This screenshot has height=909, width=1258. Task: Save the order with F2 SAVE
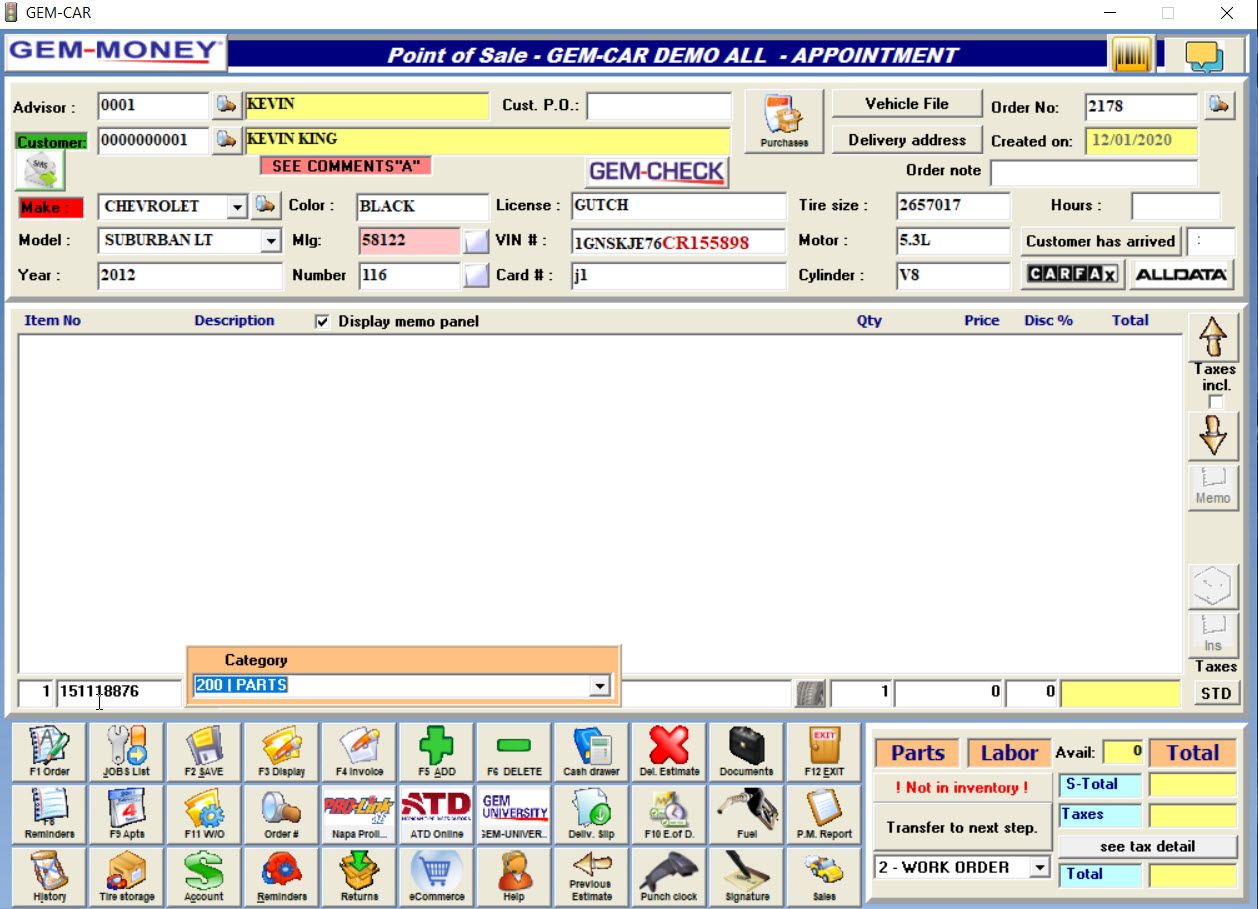point(204,752)
